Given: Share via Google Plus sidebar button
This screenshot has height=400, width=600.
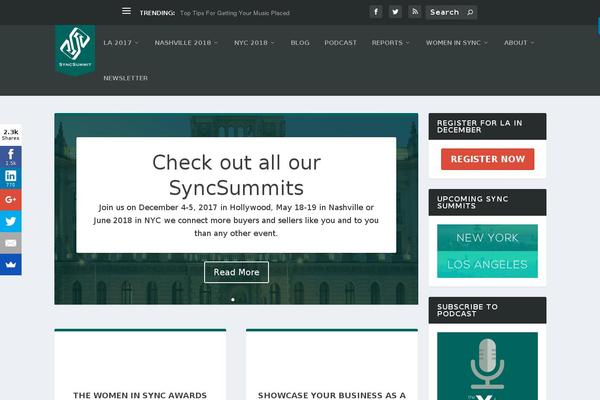Looking at the screenshot, I should 11,199.
